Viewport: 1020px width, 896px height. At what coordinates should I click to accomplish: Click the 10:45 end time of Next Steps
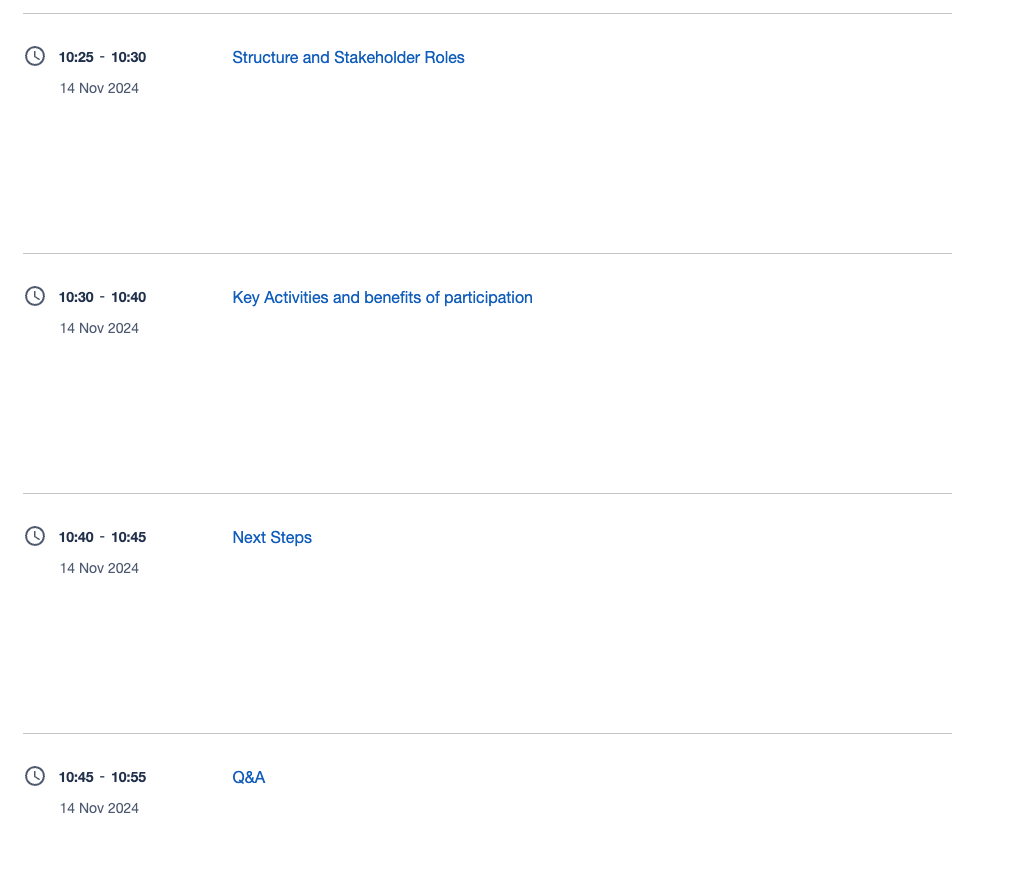[128, 538]
